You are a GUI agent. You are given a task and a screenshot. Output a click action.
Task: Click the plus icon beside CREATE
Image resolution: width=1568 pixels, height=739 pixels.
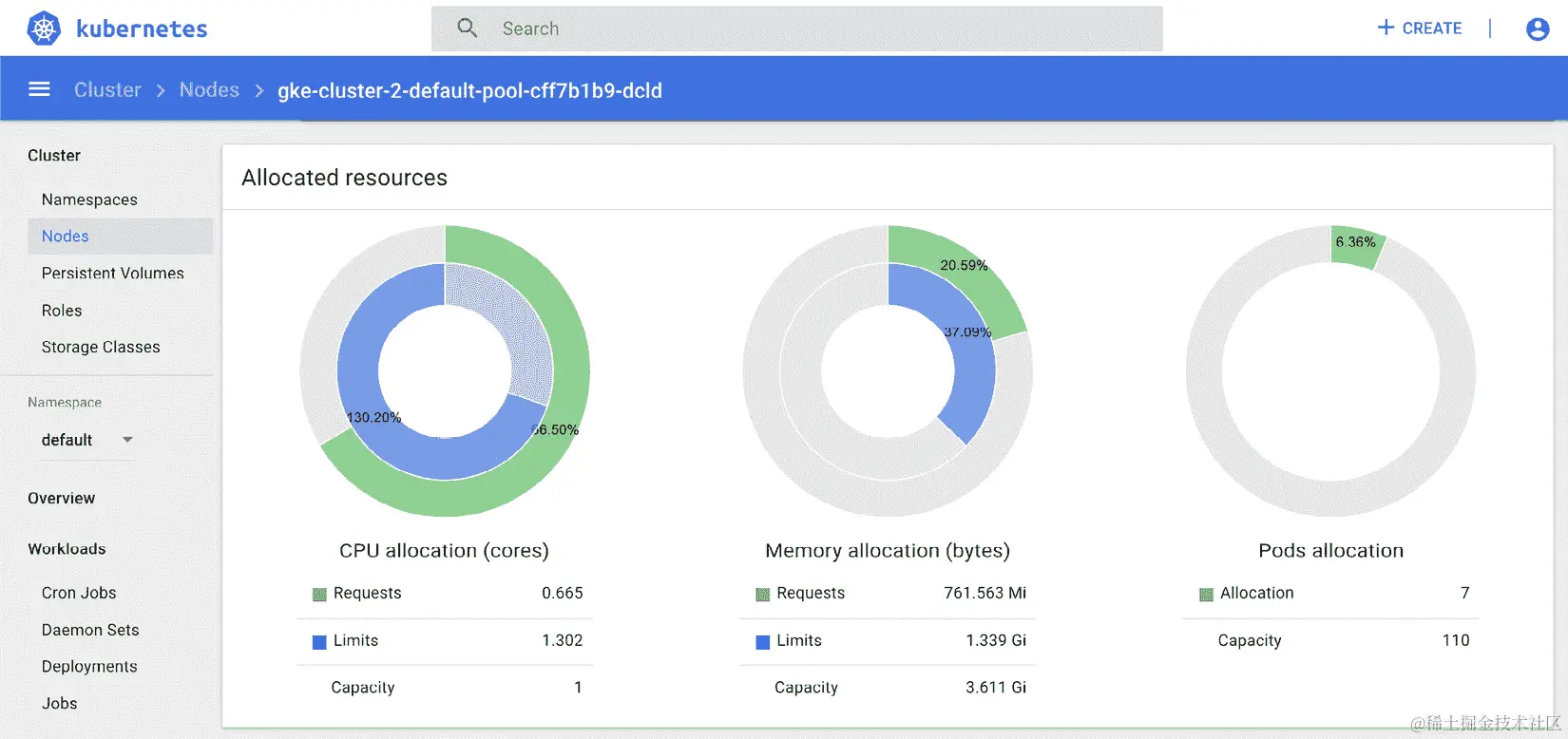point(1386,28)
